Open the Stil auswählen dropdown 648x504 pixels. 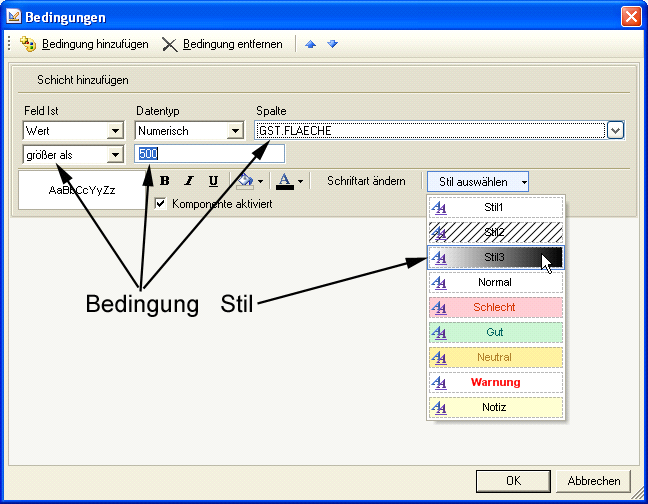(x=478, y=181)
